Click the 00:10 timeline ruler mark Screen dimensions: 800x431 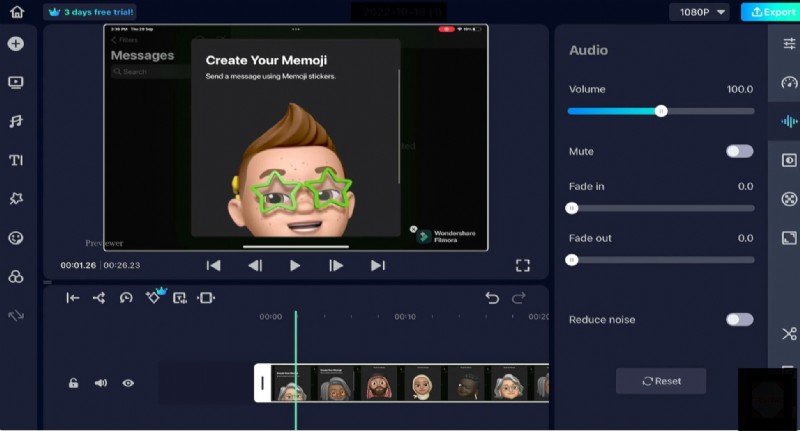[405, 317]
